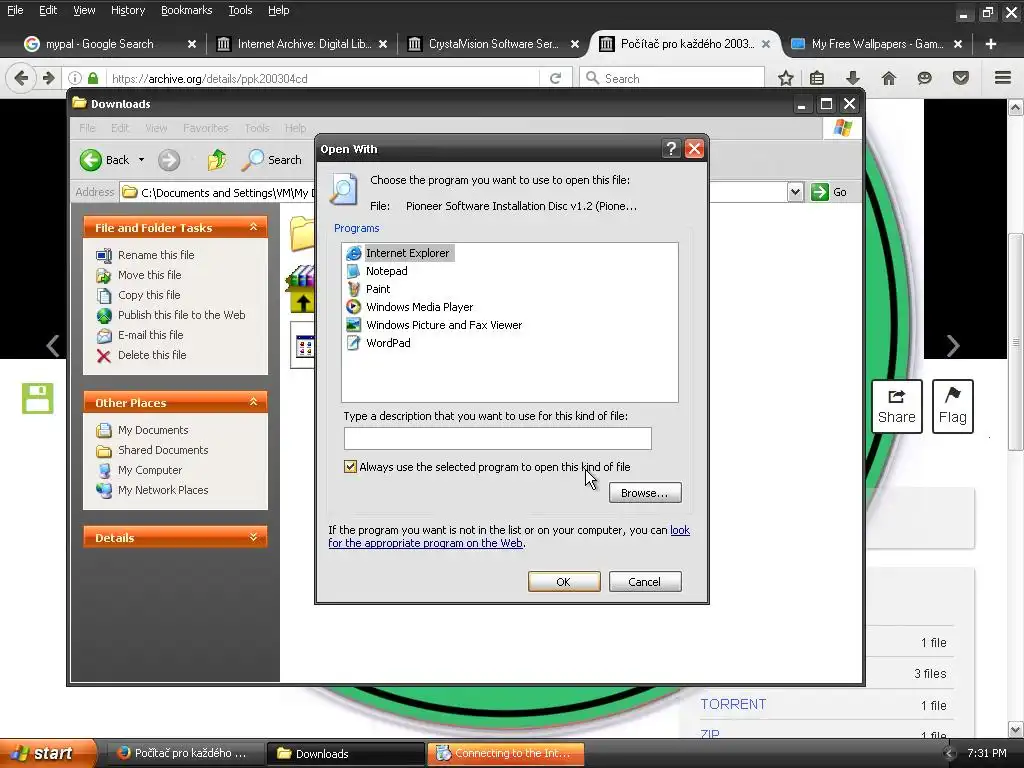This screenshot has width=1024, height=768.
Task: Open the browser Tools menu
Action: point(240,10)
